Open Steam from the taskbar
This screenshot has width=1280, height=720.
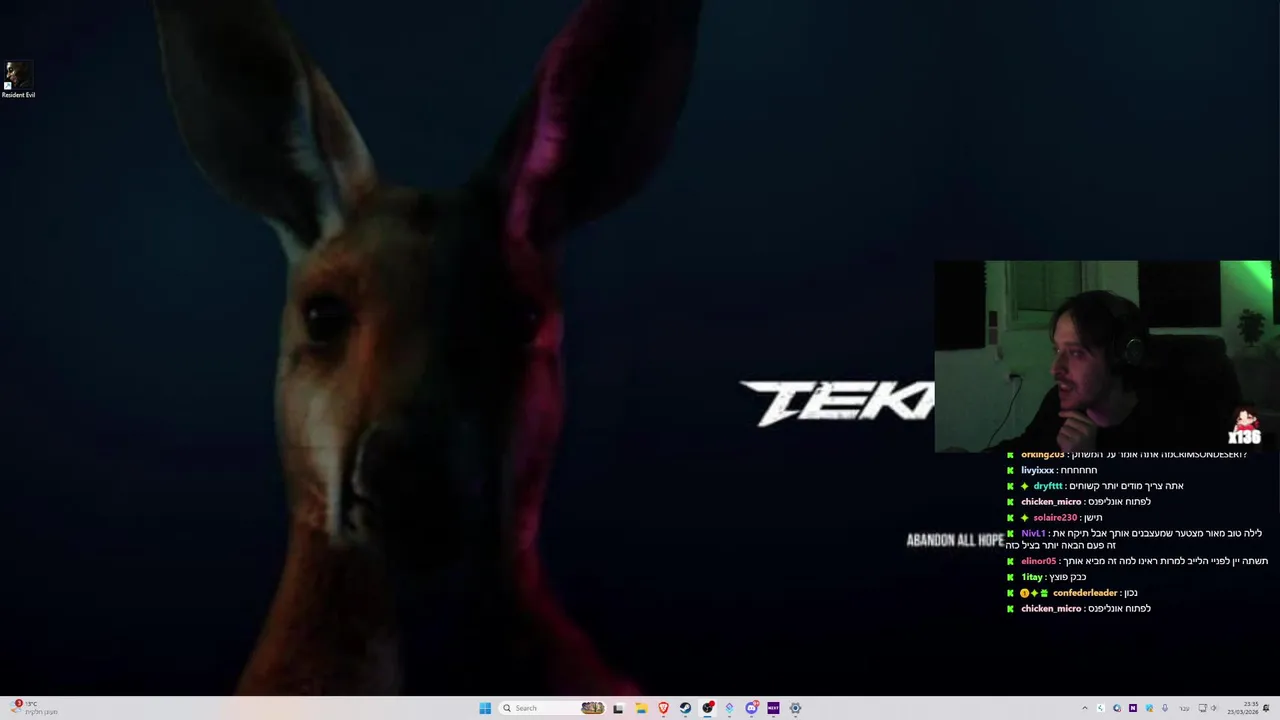tap(685, 708)
